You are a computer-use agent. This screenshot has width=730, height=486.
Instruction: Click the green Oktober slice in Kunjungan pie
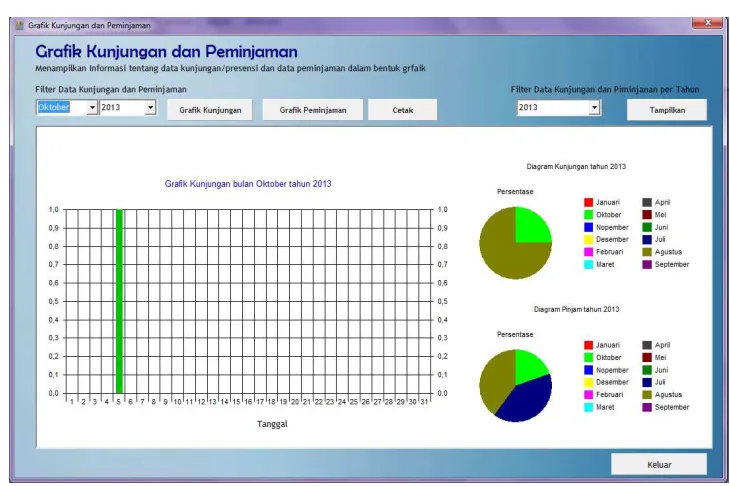[530, 227]
